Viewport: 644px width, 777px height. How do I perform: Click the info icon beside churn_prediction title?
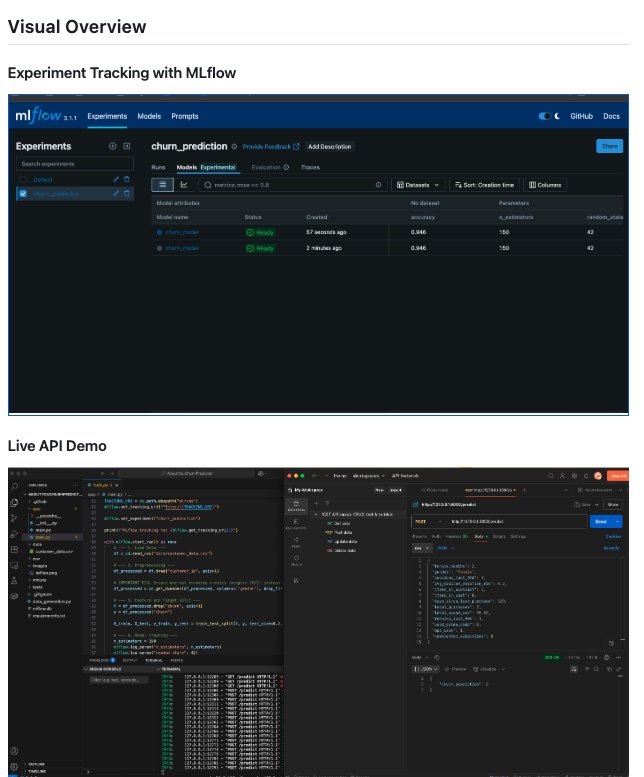(x=234, y=147)
